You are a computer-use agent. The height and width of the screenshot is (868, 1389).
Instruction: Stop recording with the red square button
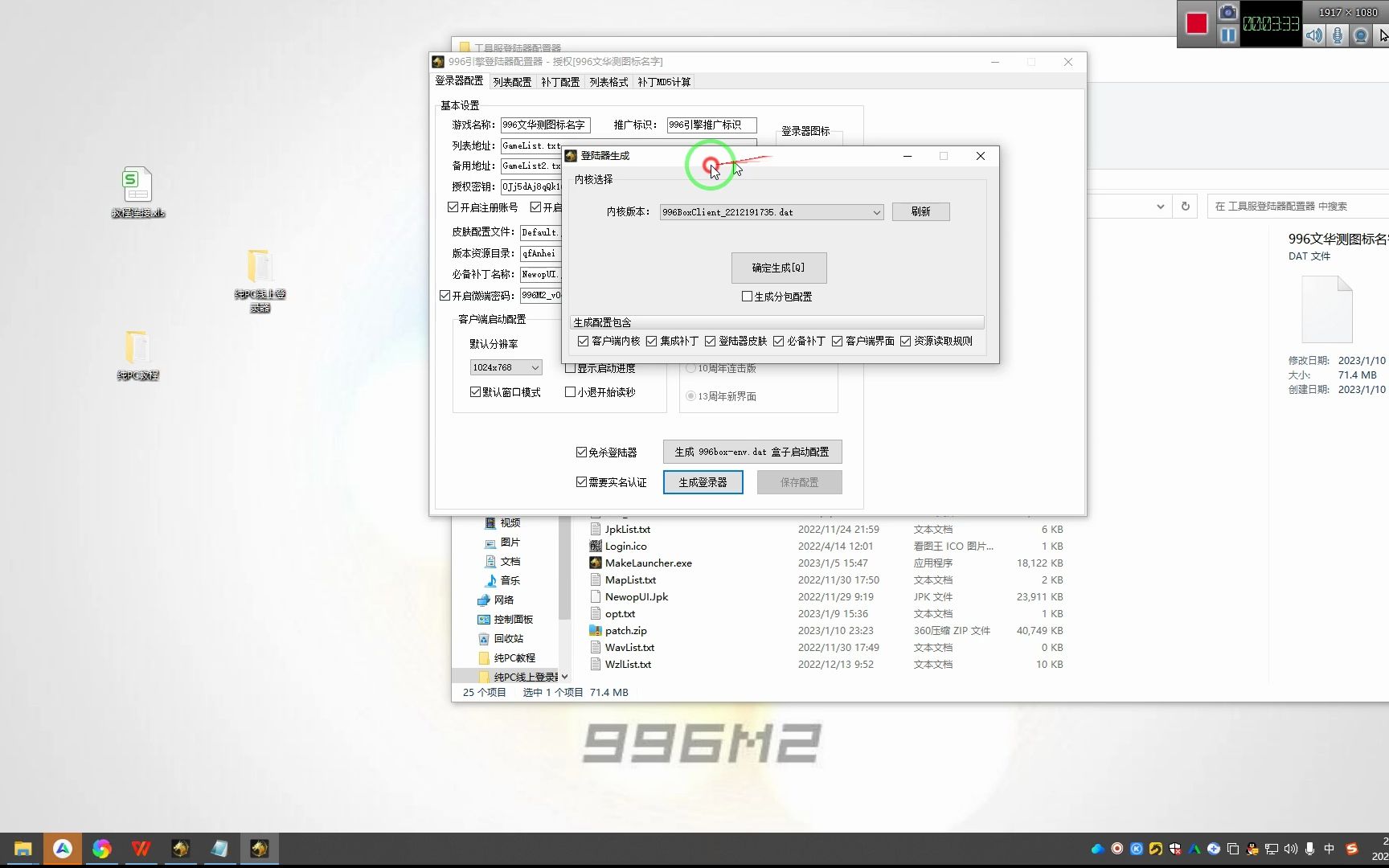pyautogui.click(x=1196, y=23)
